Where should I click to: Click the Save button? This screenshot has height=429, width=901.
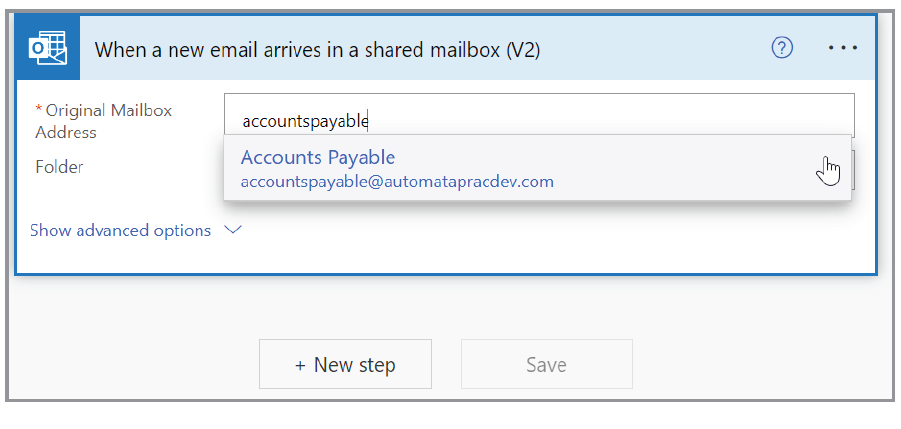coord(546,365)
